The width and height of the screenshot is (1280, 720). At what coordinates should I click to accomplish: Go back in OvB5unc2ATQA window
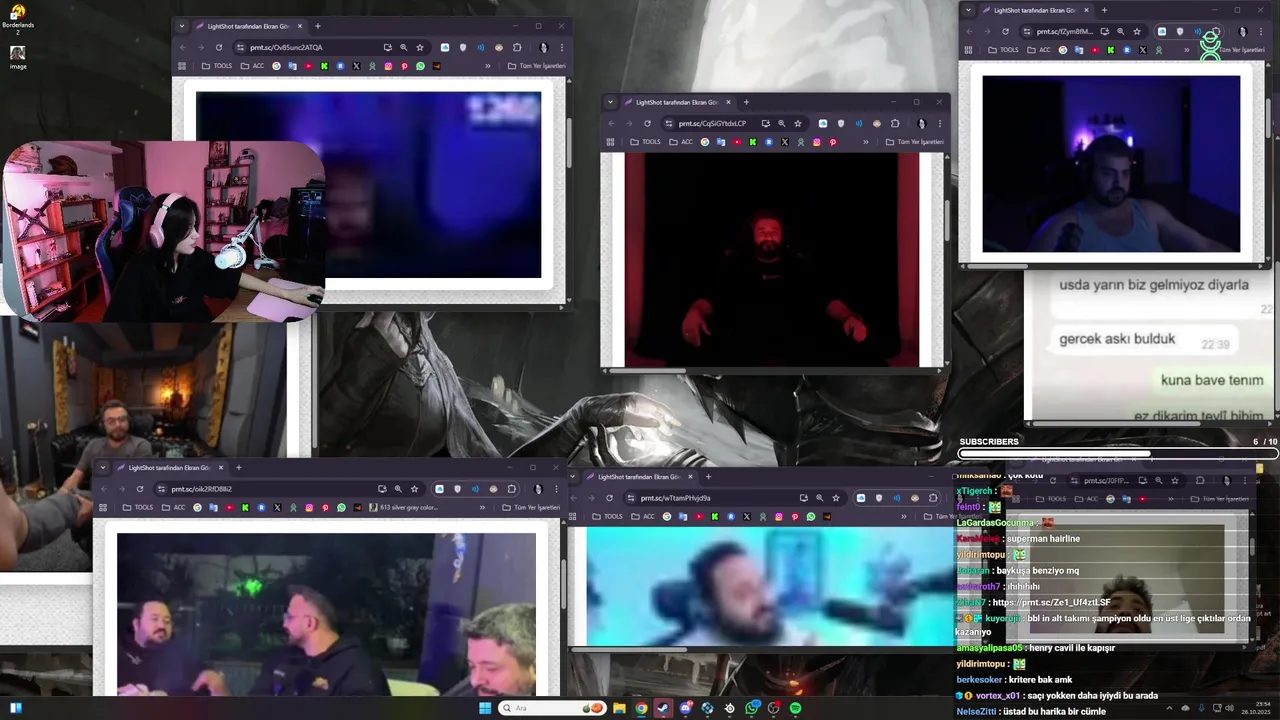[x=183, y=47]
